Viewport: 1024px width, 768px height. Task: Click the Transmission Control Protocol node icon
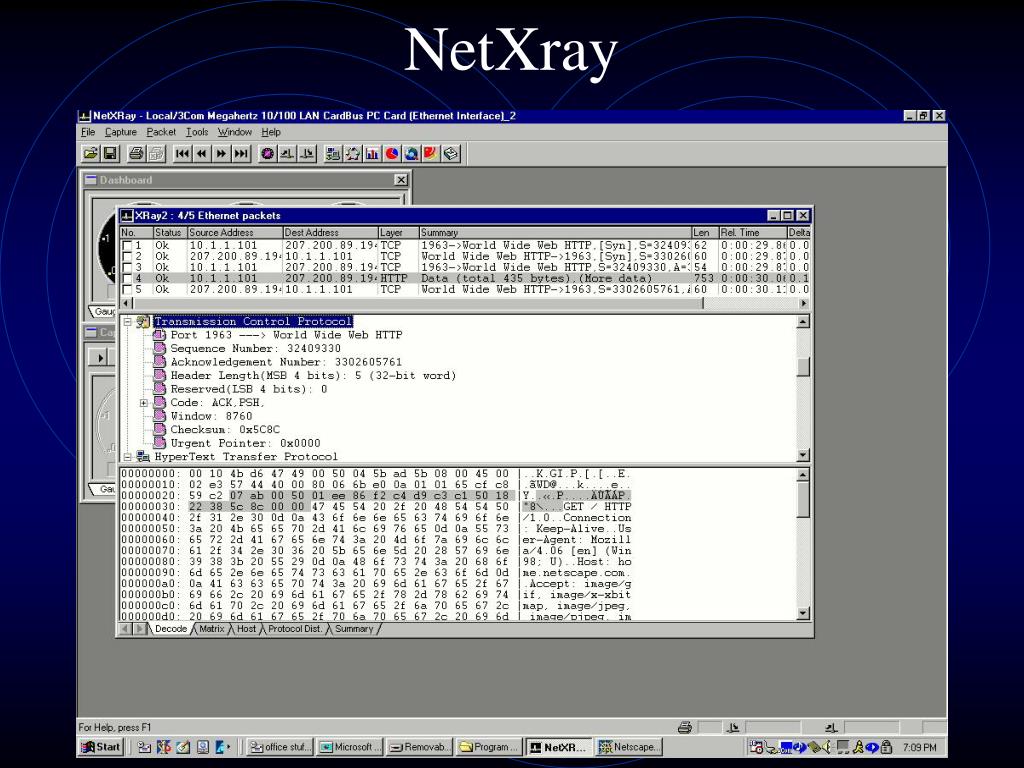pos(143,321)
